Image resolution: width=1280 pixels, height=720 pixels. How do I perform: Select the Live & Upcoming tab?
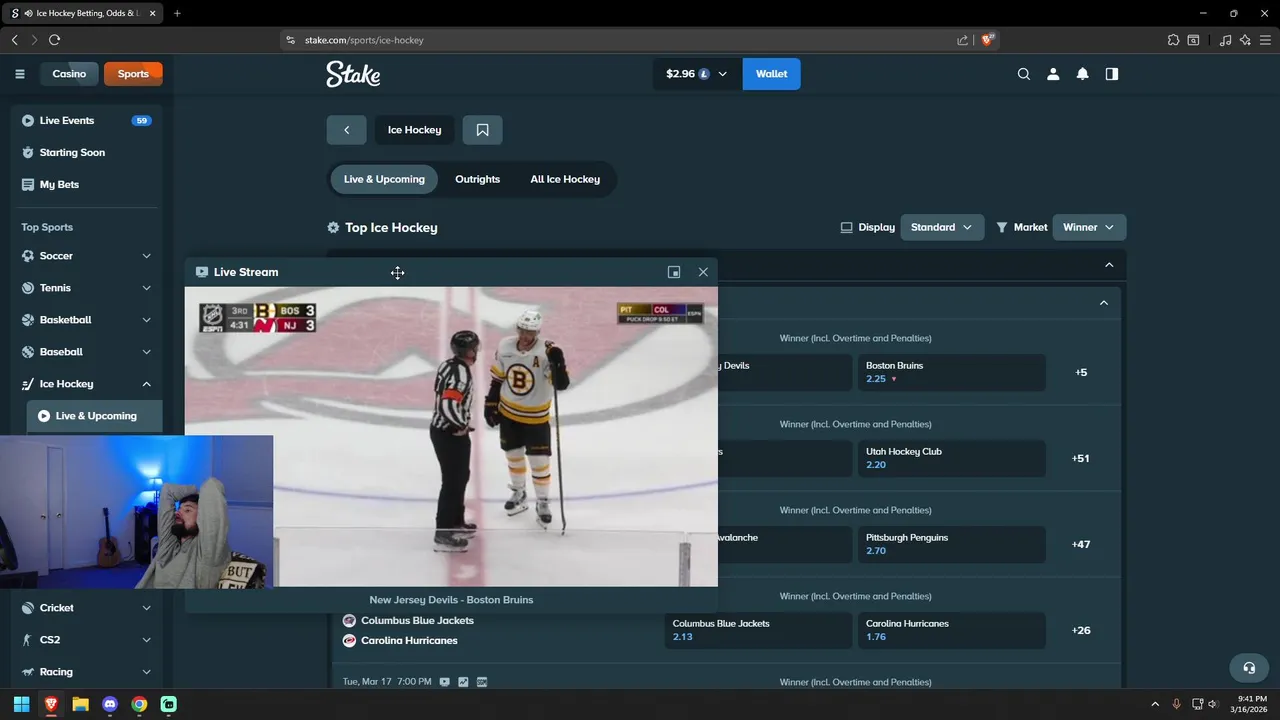[384, 179]
